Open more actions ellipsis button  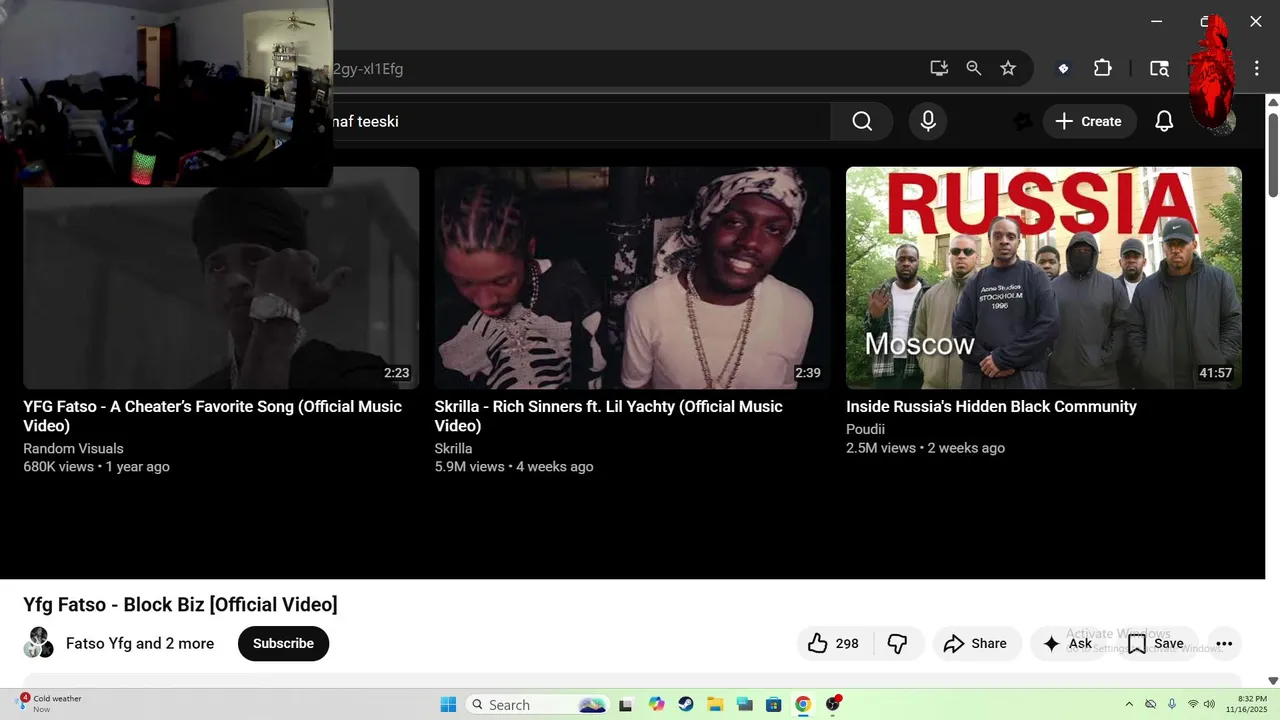[x=1224, y=643]
